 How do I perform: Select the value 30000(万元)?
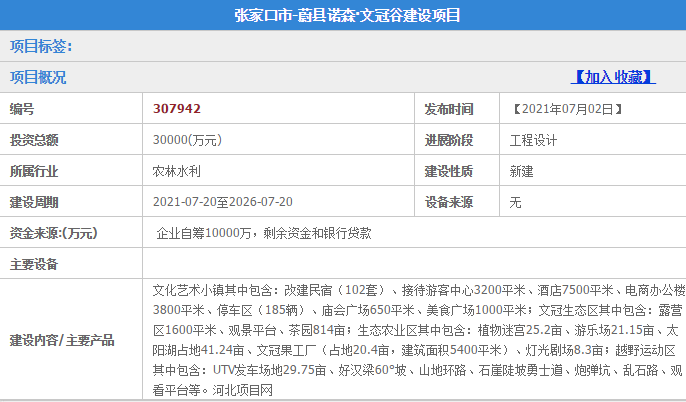187,140
